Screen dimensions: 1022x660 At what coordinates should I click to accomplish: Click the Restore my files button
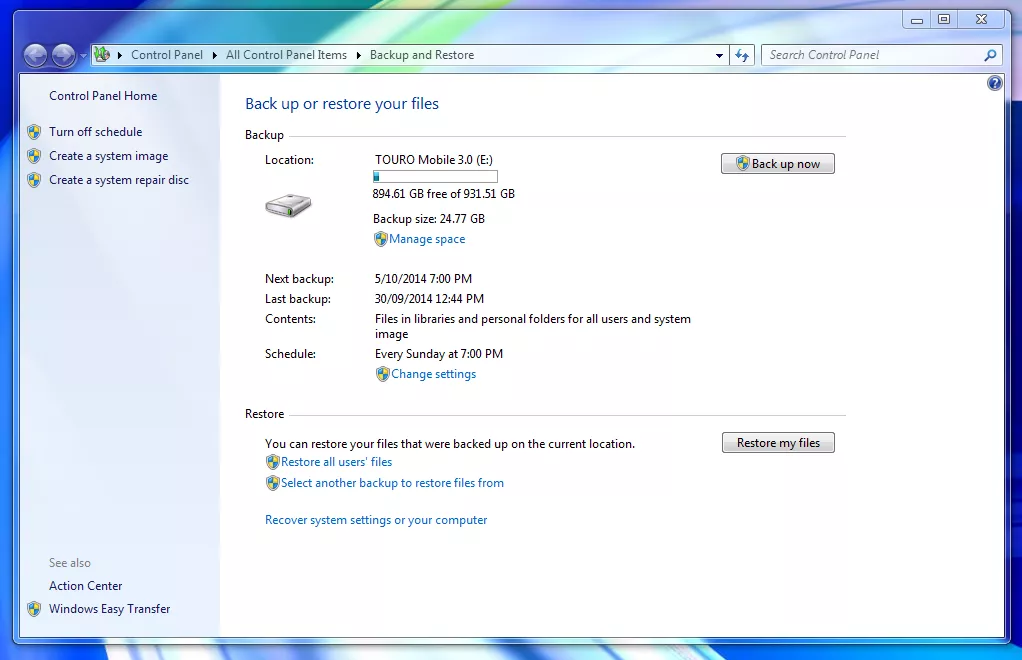click(x=778, y=442)
